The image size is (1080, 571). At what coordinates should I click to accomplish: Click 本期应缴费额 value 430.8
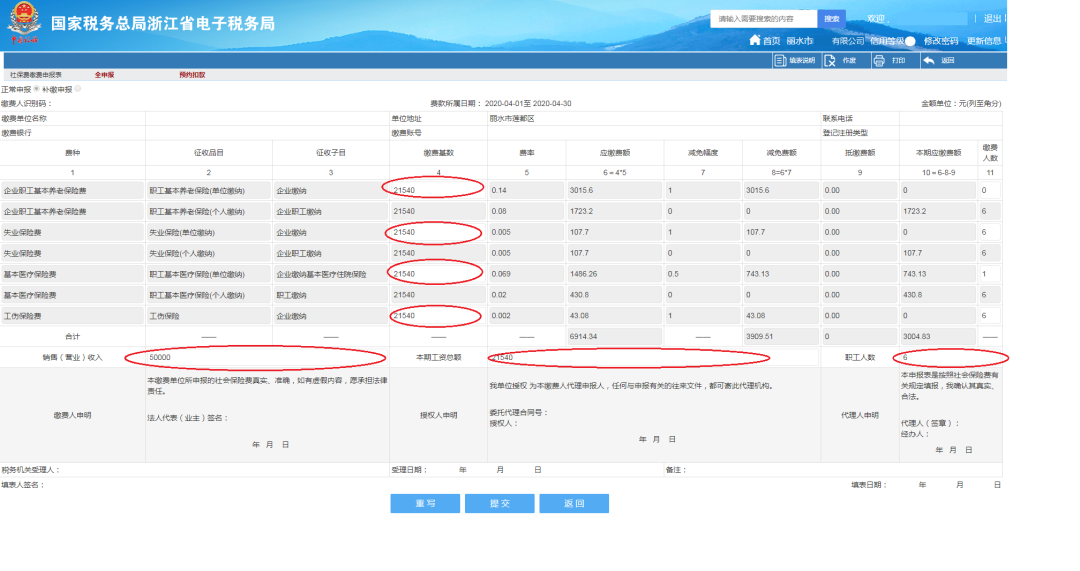coord(938,295)
